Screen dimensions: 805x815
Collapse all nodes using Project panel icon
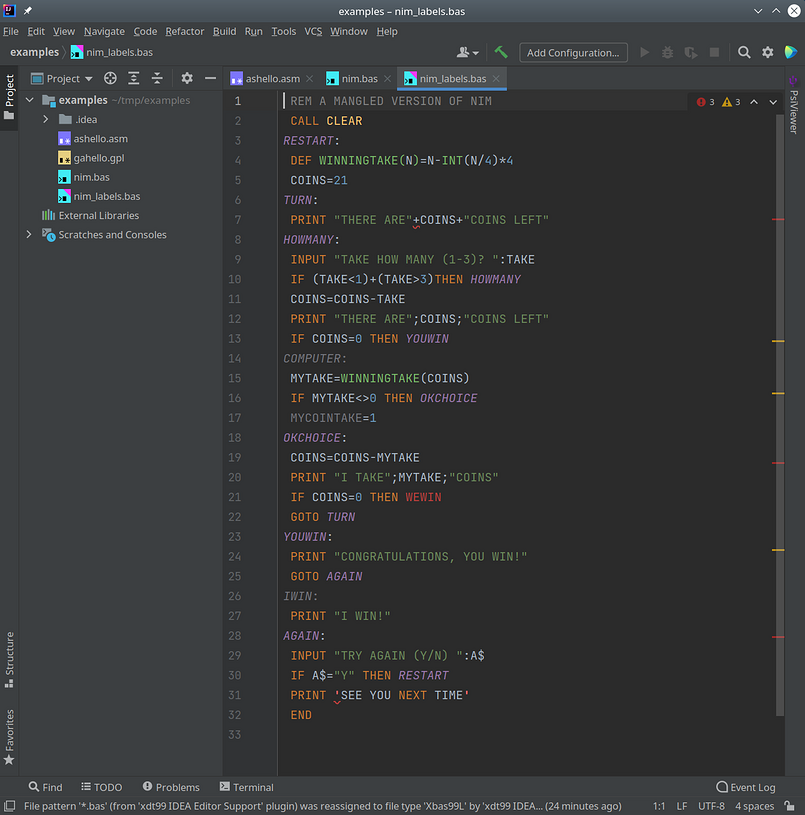157,78
